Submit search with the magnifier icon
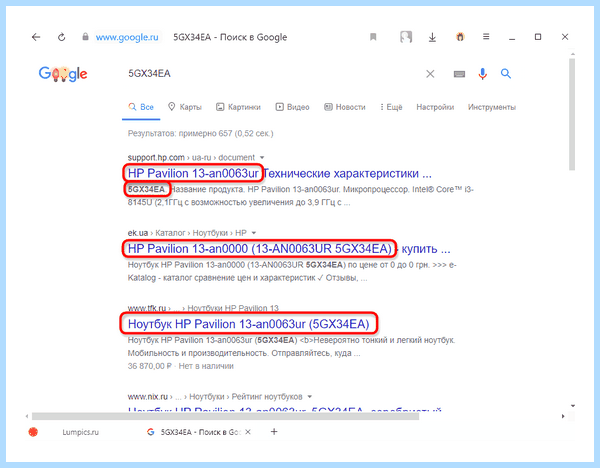 (506, 73)
